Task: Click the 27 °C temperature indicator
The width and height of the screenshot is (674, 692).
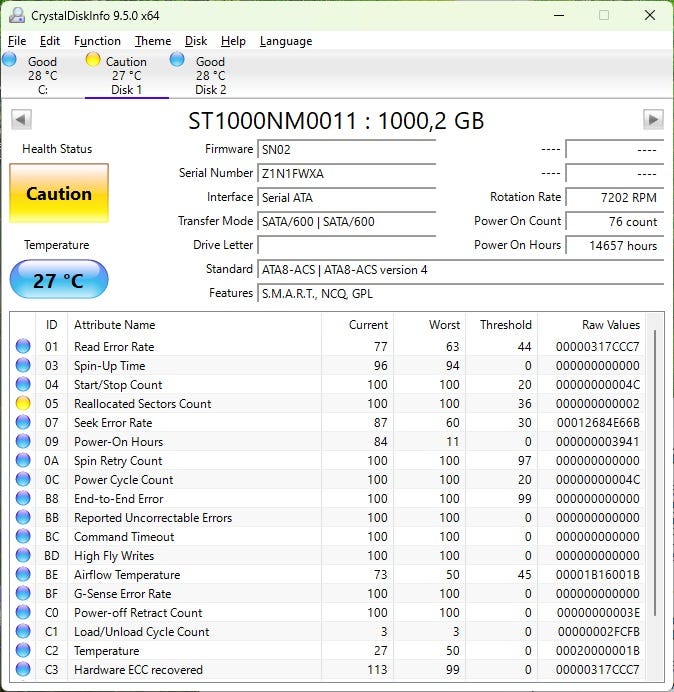Action: coord(58,280)
